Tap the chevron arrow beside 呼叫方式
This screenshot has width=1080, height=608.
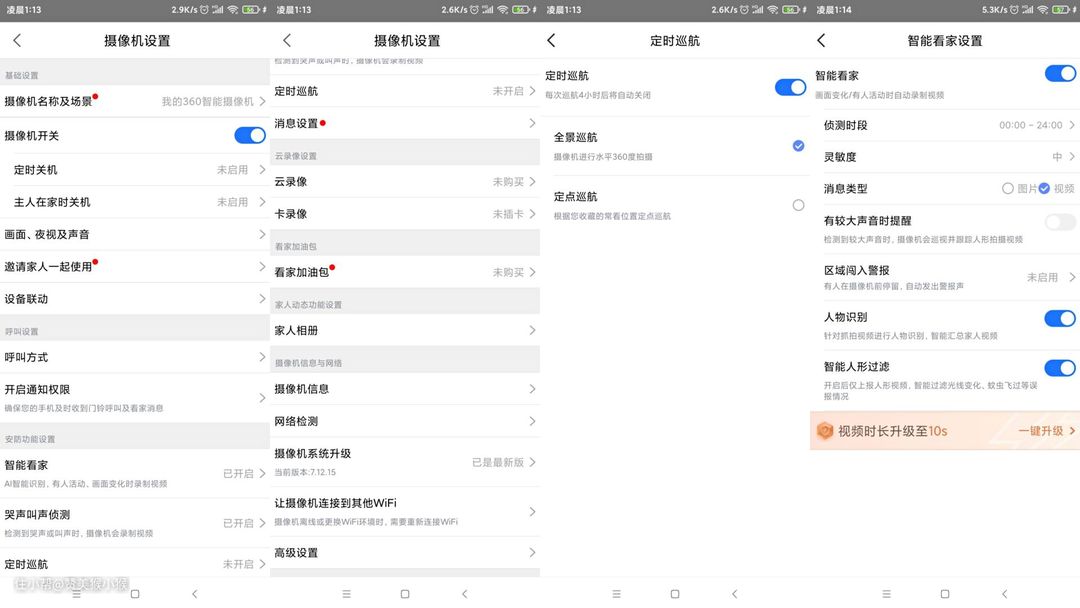pyautogui.click(x=262, y=357)
